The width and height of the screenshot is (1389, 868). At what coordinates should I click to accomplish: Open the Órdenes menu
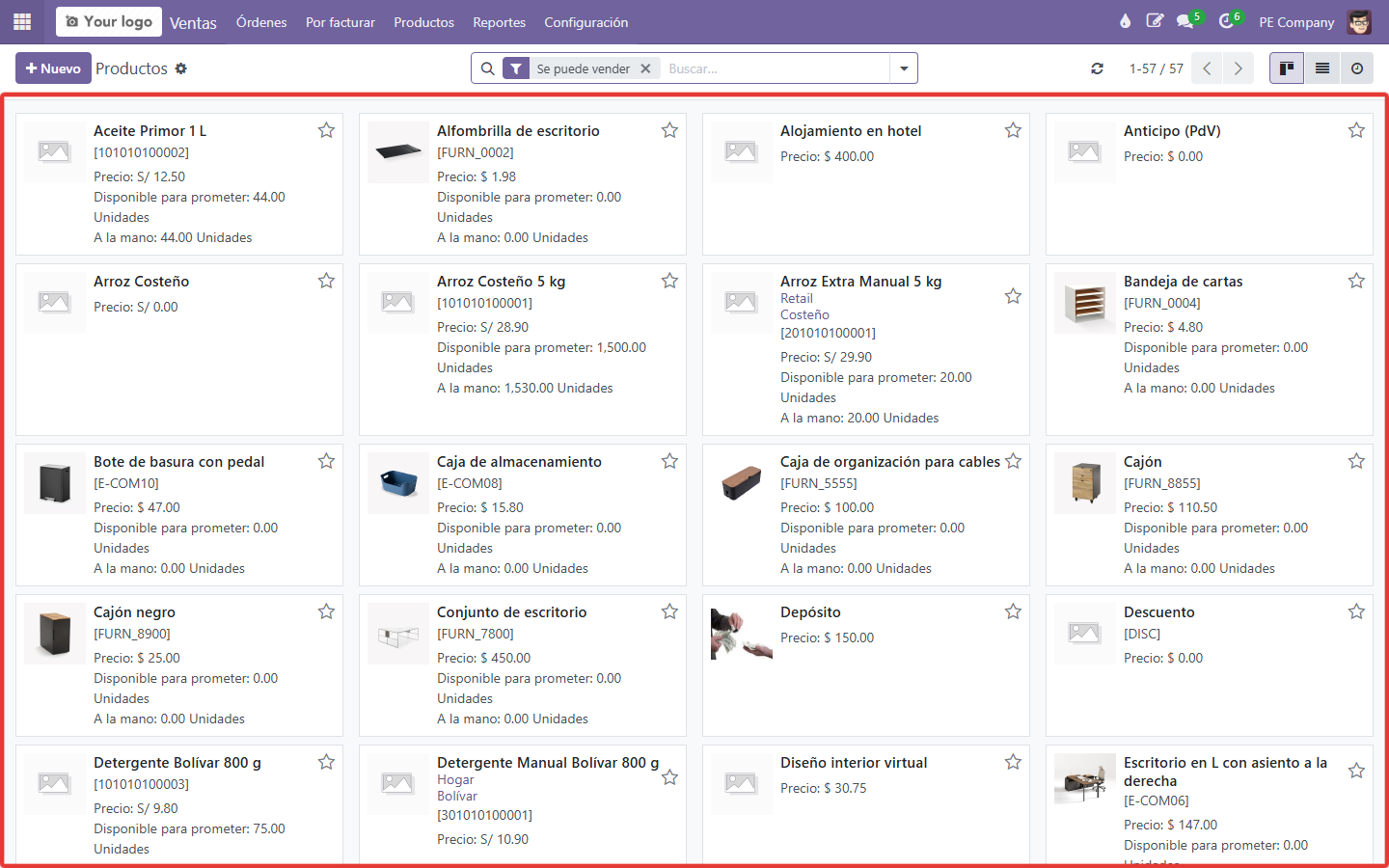261,22
